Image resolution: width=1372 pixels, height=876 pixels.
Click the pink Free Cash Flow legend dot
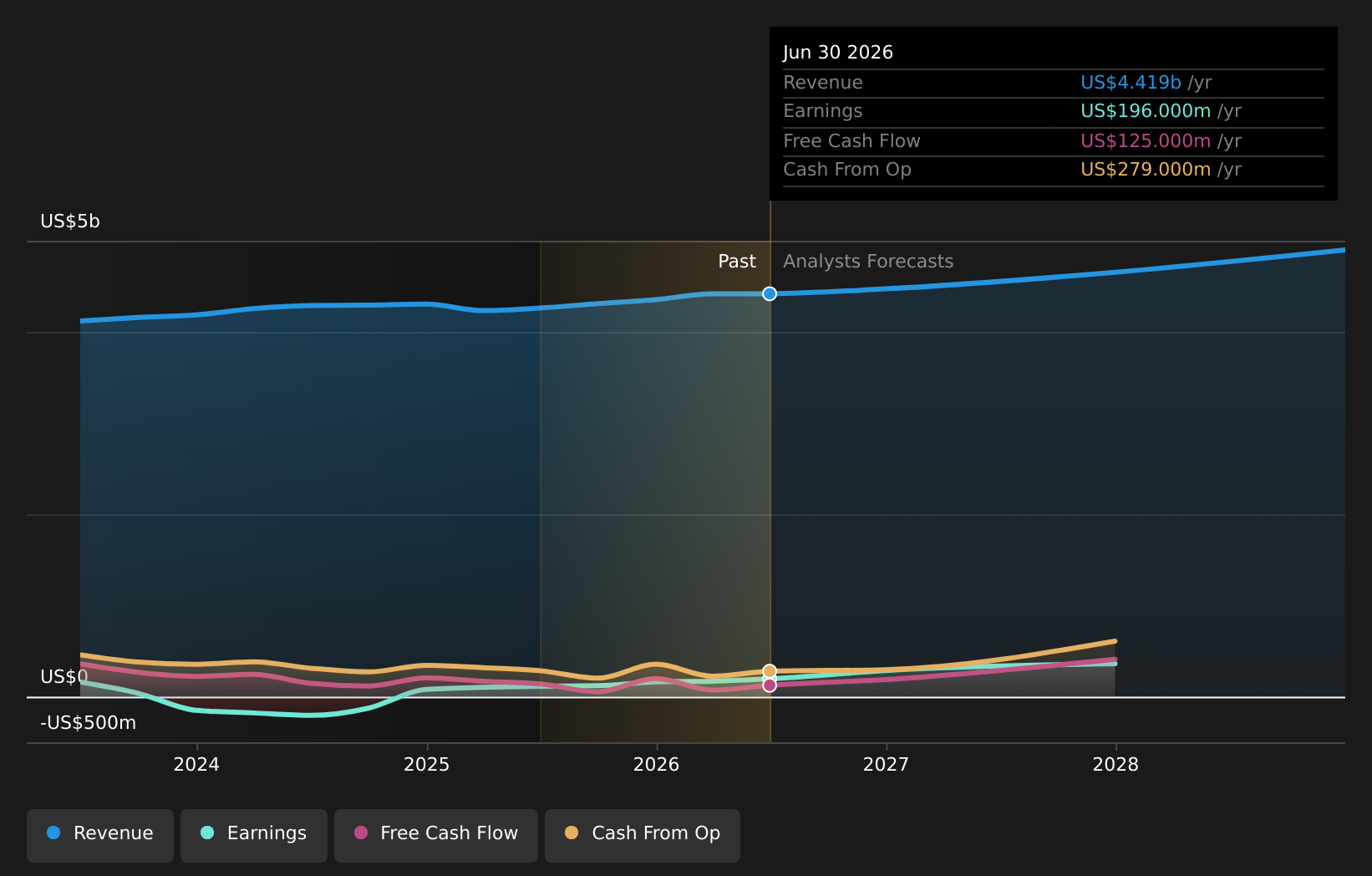361,833
